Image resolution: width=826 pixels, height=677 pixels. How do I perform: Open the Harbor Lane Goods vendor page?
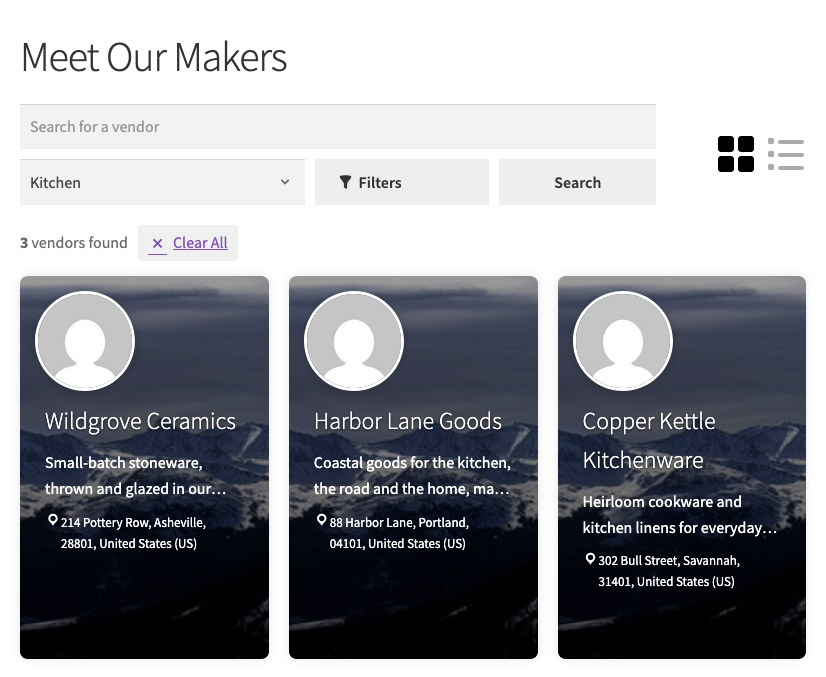[408, 421]
